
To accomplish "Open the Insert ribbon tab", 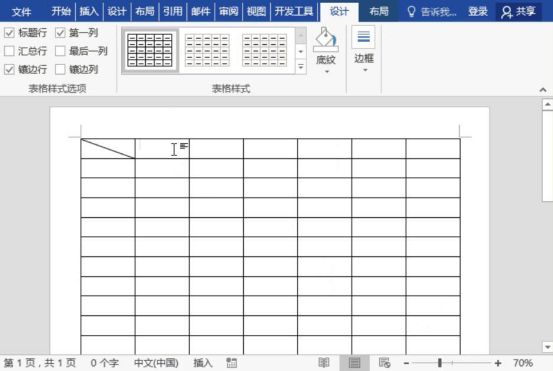I will pyautogui.click(x=89, y=12).
